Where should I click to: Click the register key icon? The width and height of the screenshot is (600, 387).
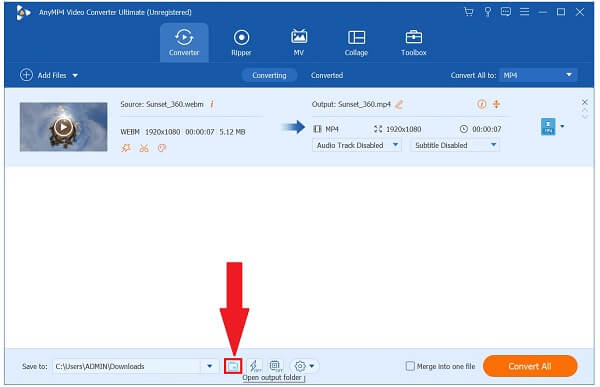pos(488,12)
